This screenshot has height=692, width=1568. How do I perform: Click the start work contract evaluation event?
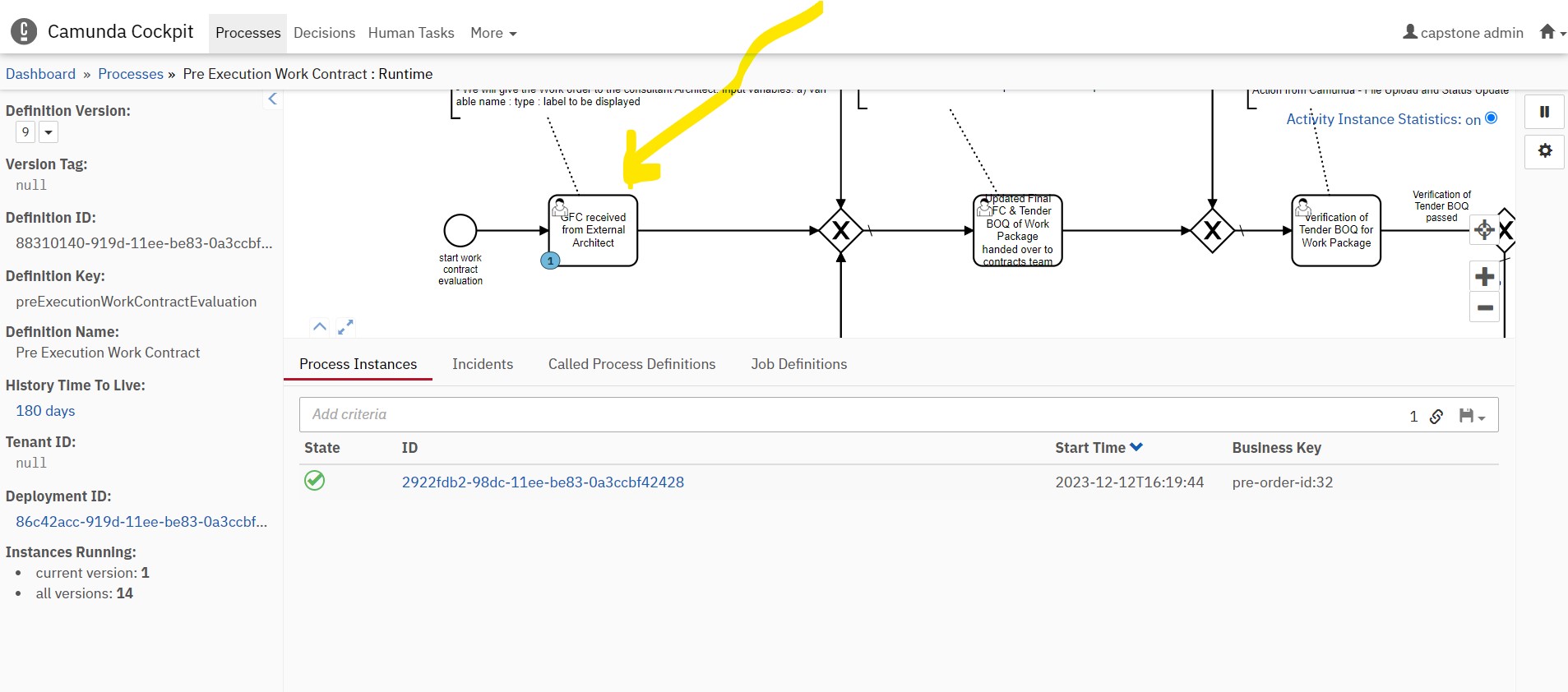[460, 231]
